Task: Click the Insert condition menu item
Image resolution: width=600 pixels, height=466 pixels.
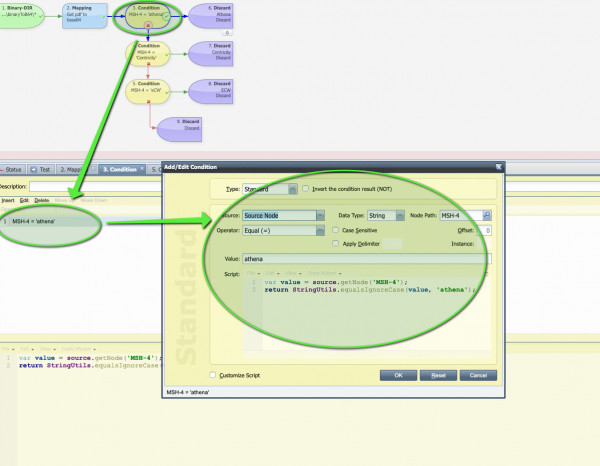Action: click(8, 200)
